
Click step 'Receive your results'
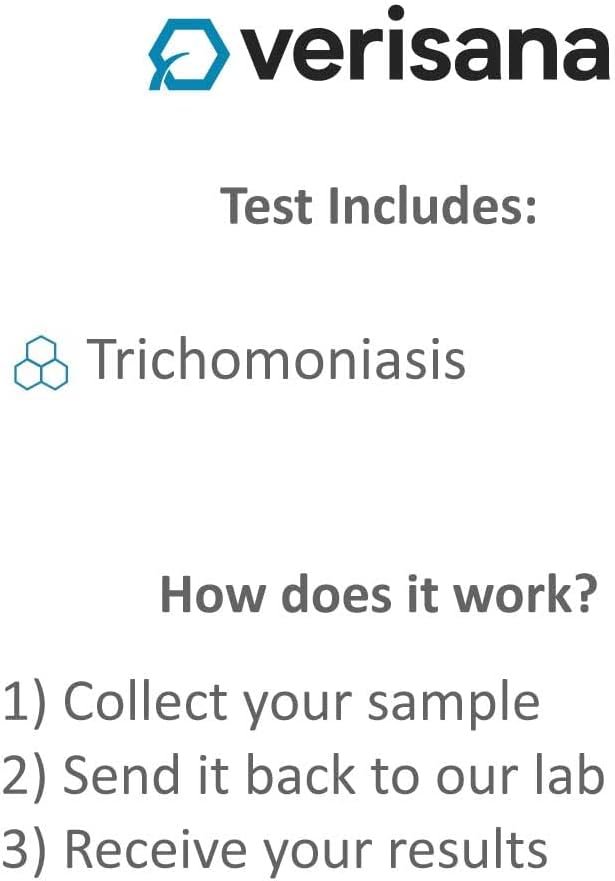(x=306, y=849)
